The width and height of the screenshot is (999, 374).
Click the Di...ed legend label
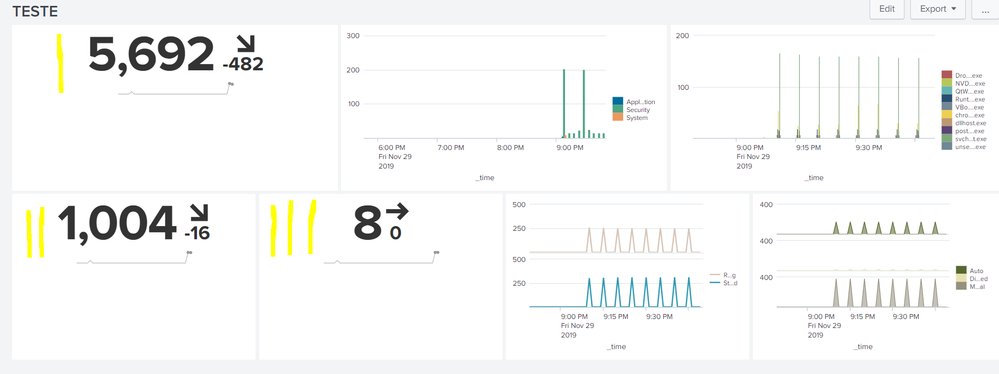point(979,278)
